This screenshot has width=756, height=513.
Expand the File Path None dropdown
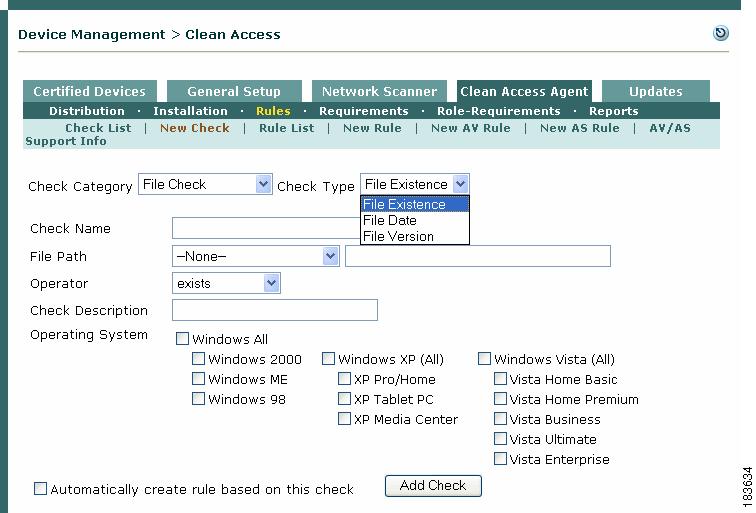256,256
